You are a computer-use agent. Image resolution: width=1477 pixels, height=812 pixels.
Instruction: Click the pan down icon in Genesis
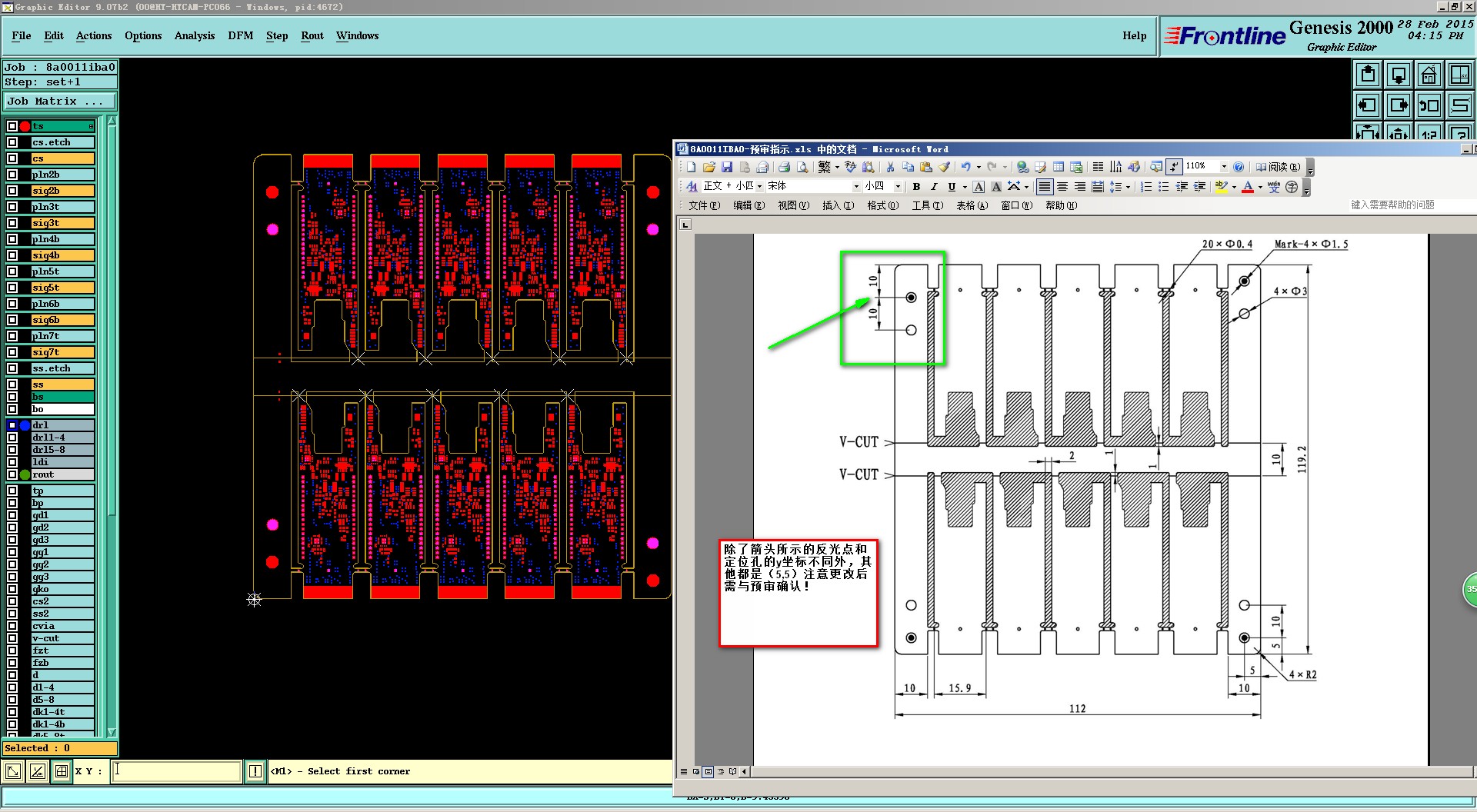point(1399,75)
